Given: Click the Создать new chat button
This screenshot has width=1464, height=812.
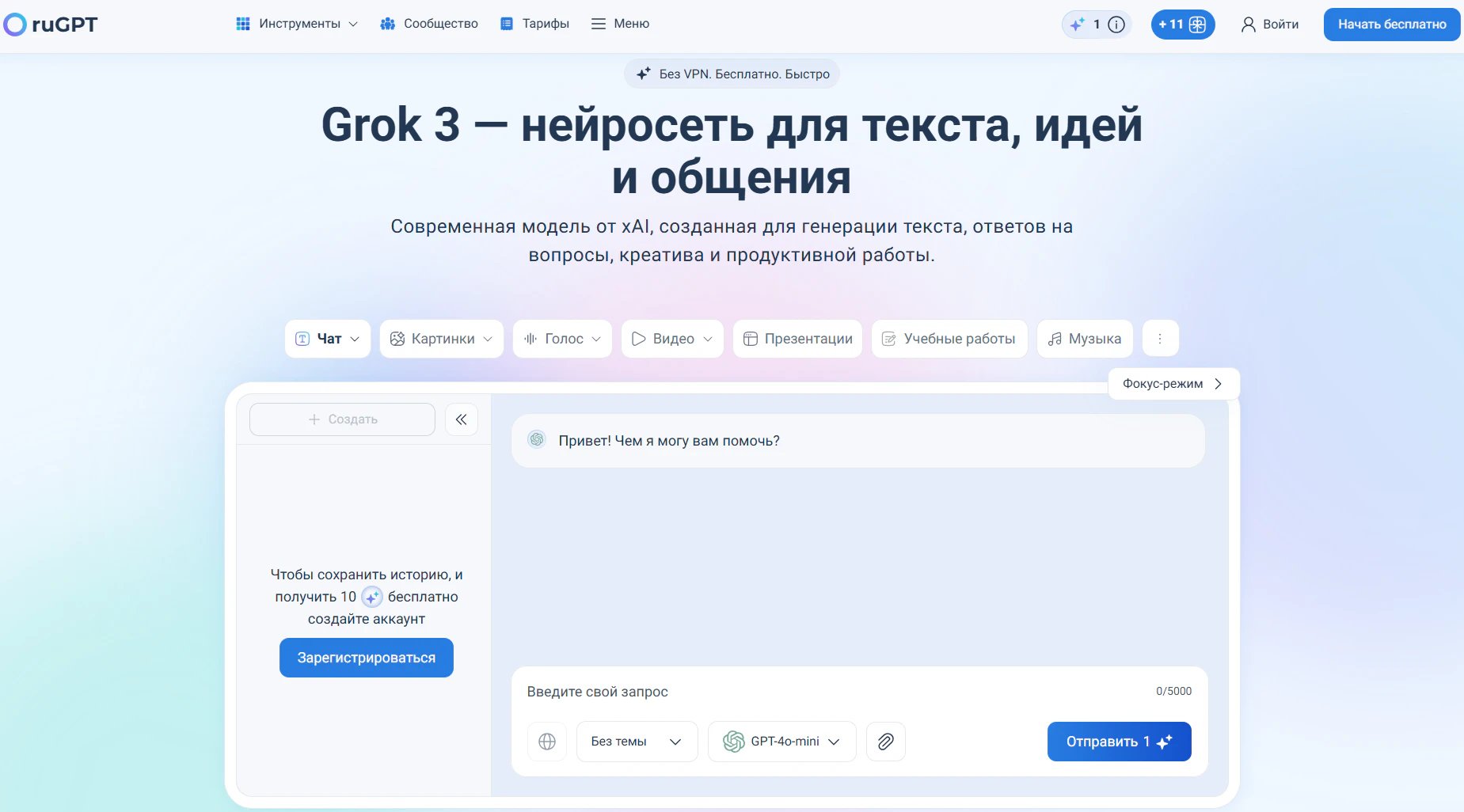Looking at the screenshot, I should point(342,419).
